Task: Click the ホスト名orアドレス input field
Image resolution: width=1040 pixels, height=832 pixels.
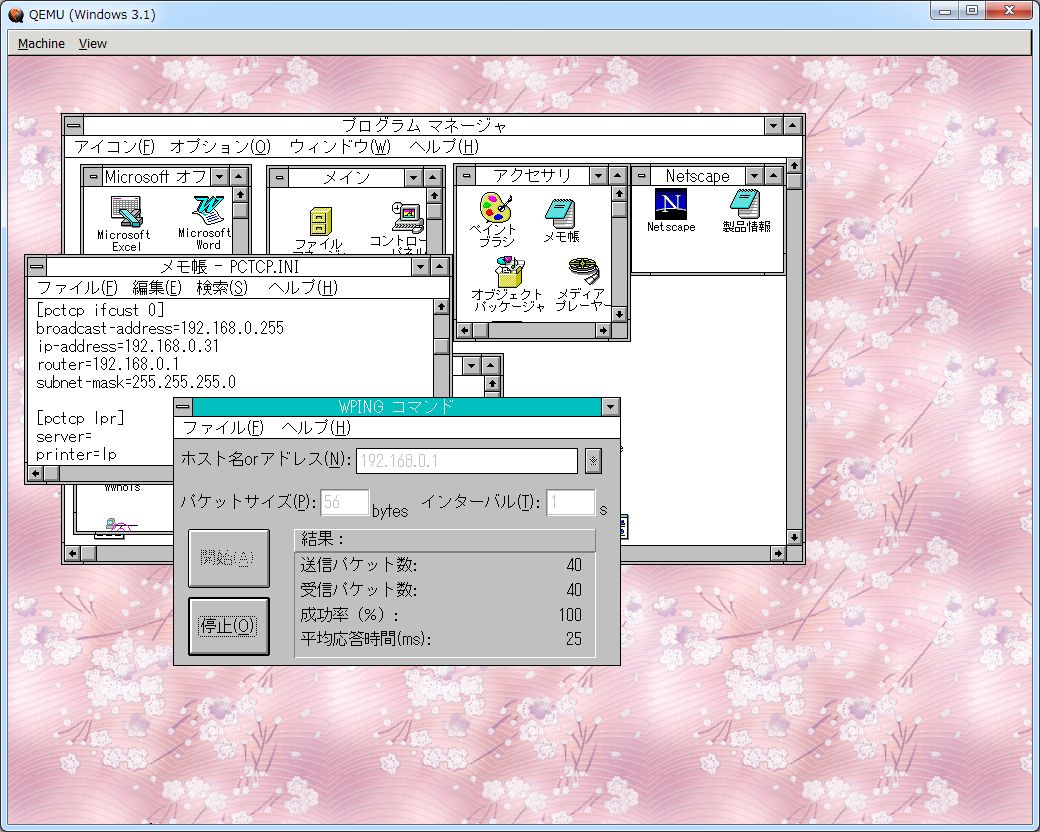Action: tap(467, 461)
